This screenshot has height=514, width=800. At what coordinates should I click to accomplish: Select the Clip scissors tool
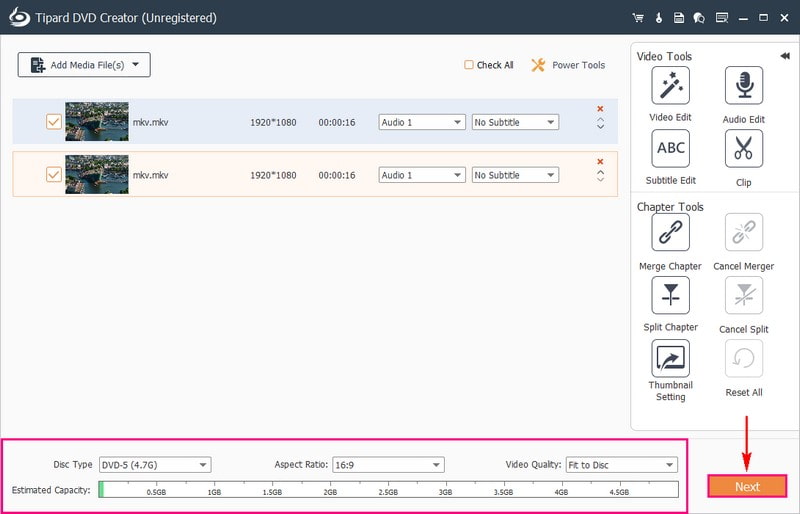pos(743,148)
